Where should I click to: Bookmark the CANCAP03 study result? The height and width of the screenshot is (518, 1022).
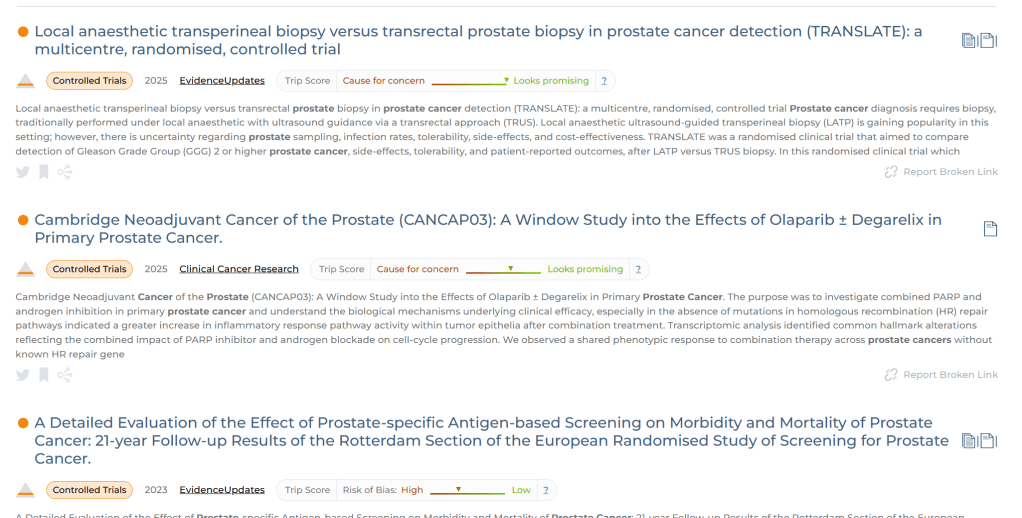click(44, 375)
